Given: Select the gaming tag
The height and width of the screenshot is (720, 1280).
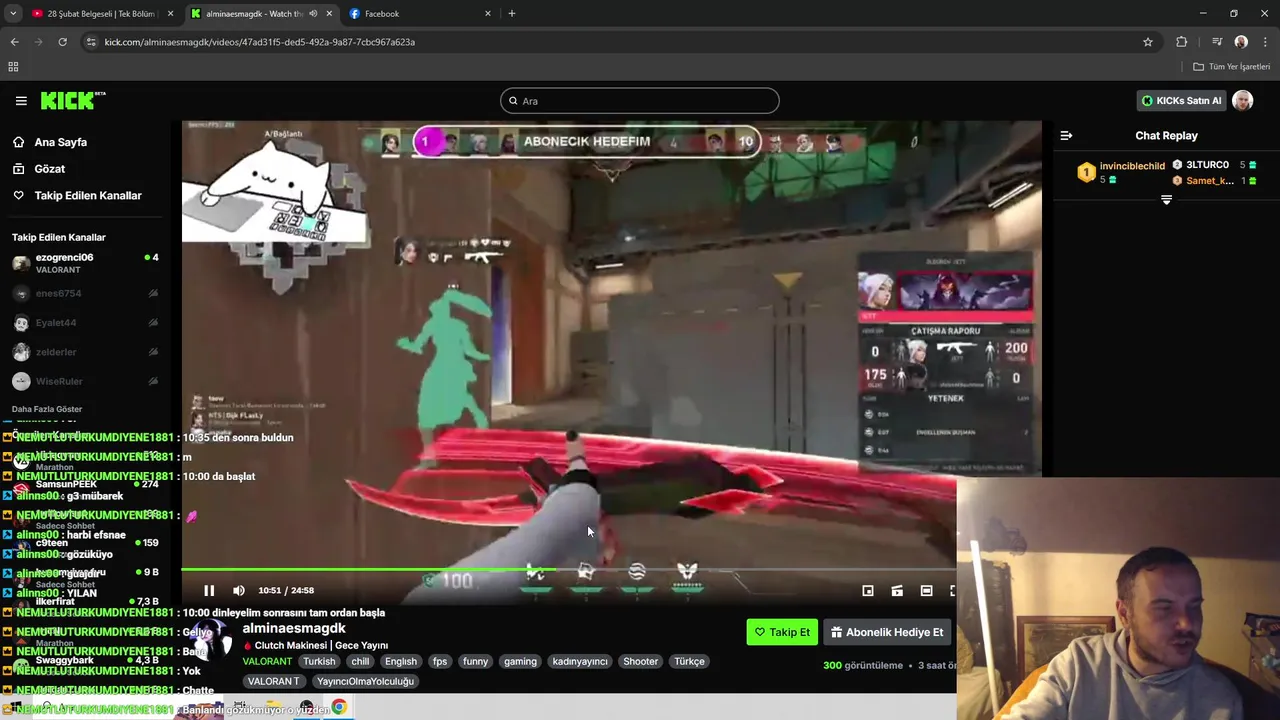Looking at the screenshot, I should pyautogui.click(x=520, y=661).
